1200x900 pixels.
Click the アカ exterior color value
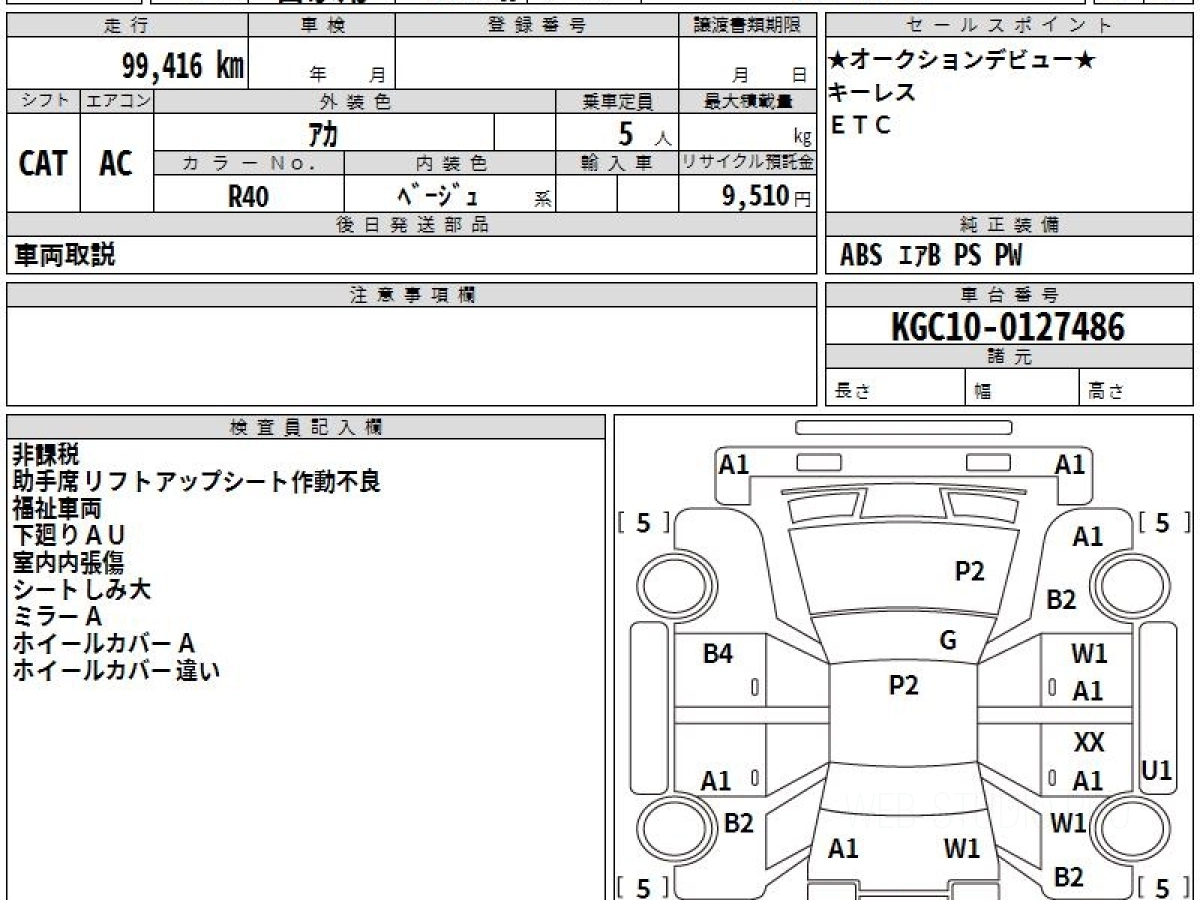click(322, 133)
